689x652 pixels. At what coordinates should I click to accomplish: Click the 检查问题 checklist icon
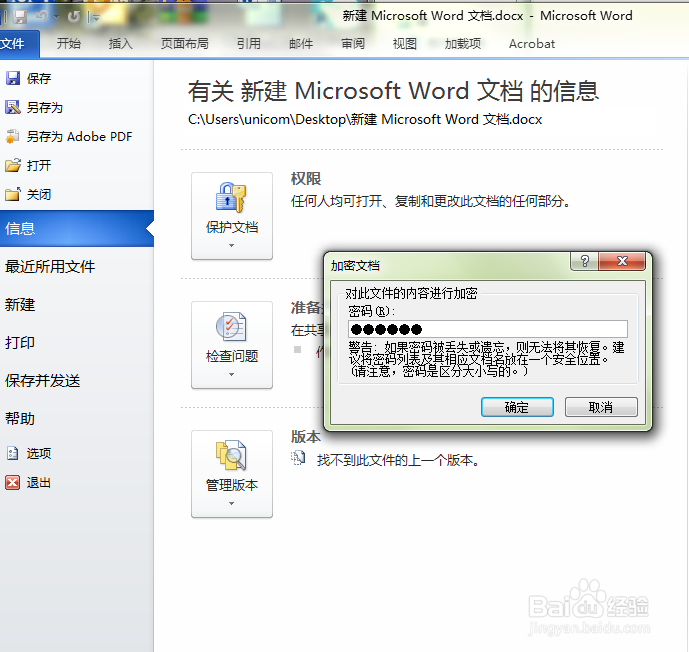click(231, 326)
